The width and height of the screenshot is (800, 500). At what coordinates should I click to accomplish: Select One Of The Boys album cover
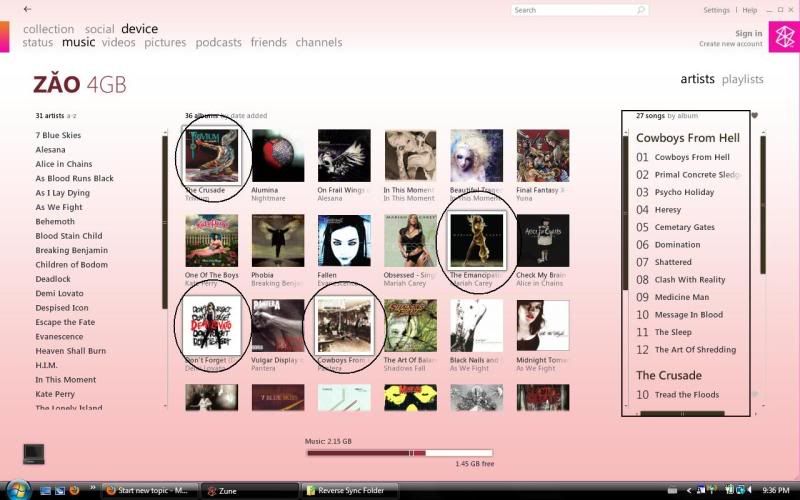click(x=212, y=240)
